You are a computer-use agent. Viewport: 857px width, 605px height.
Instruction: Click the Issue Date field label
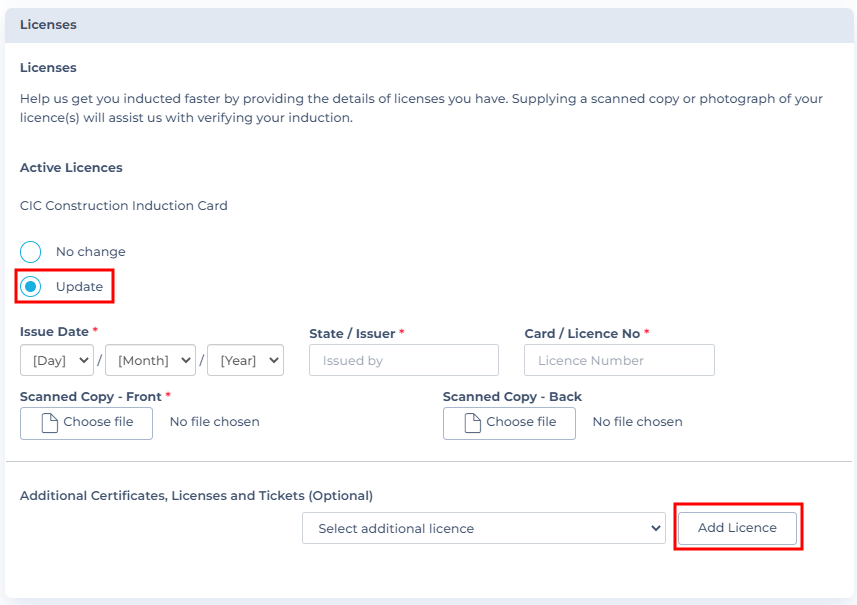coord(54,332)
